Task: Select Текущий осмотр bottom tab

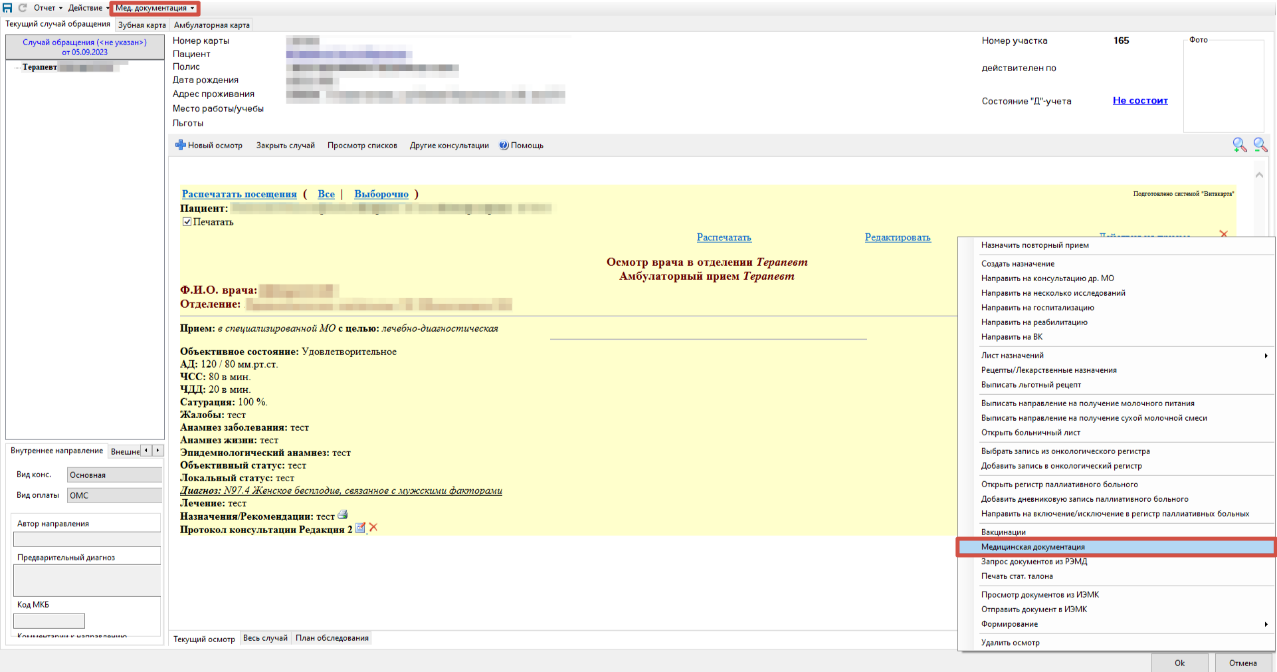Action: [x=204, y=638]
